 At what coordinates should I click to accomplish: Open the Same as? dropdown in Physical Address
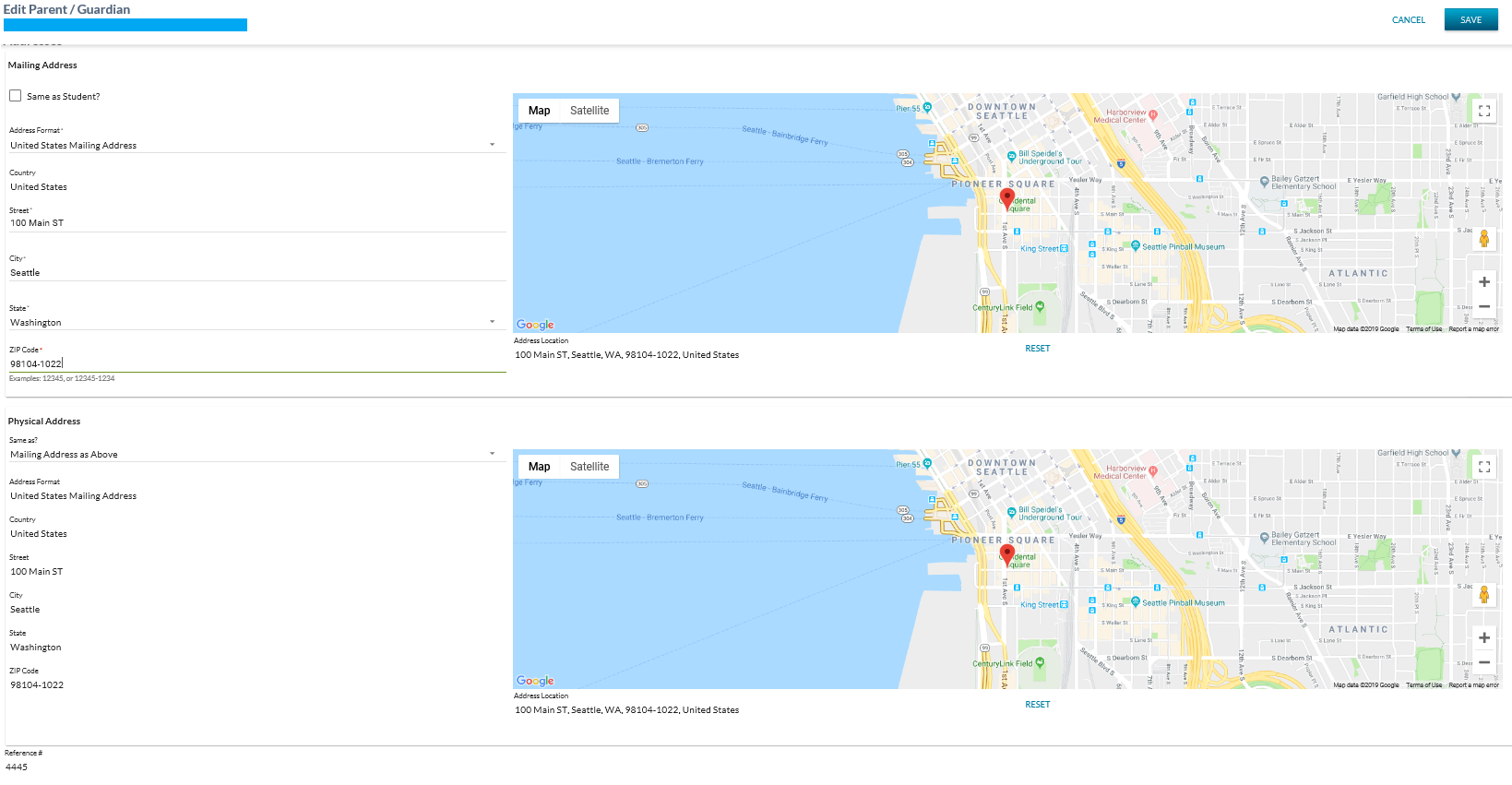click(x=256, y=455)
